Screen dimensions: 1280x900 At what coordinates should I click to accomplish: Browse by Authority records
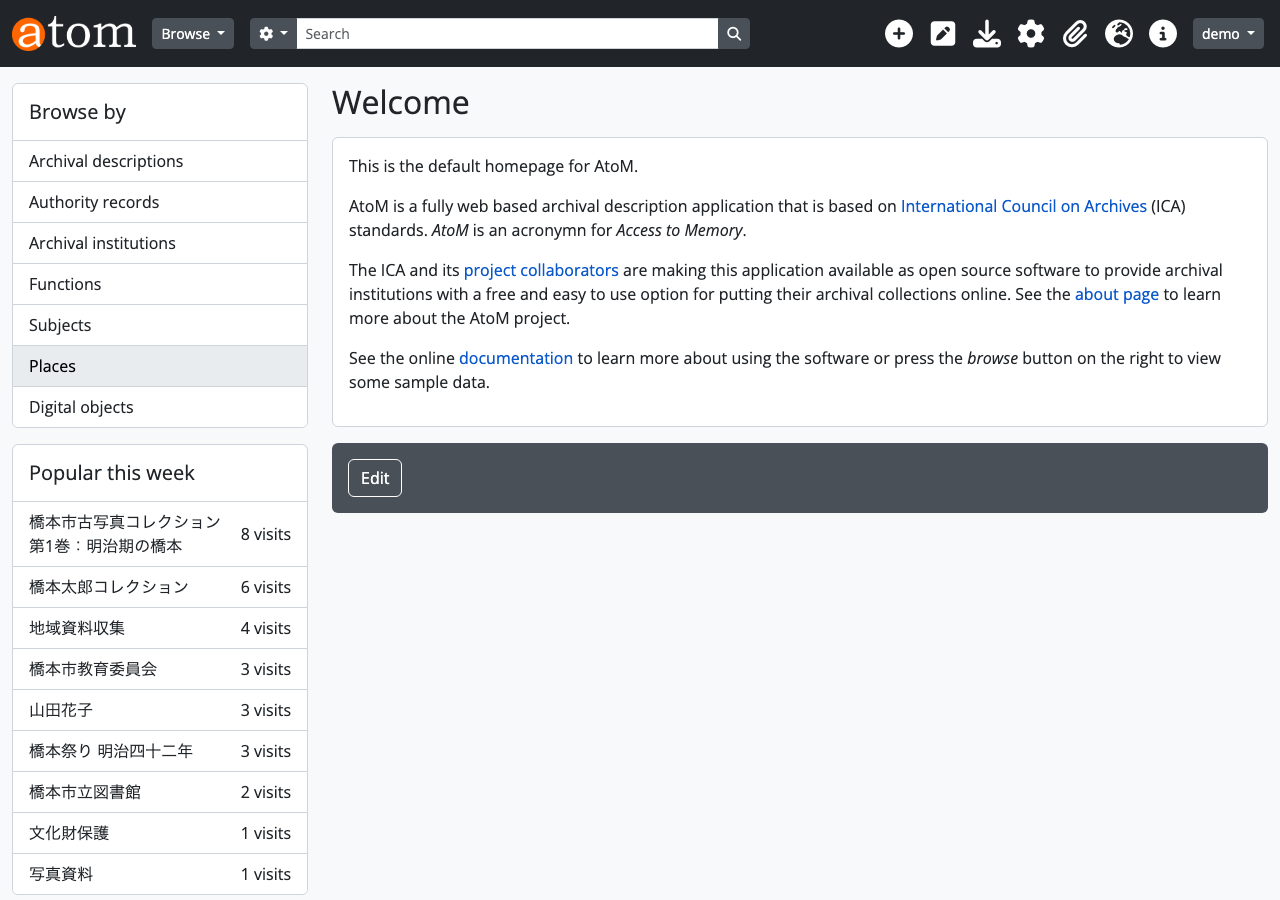point(160,202)
